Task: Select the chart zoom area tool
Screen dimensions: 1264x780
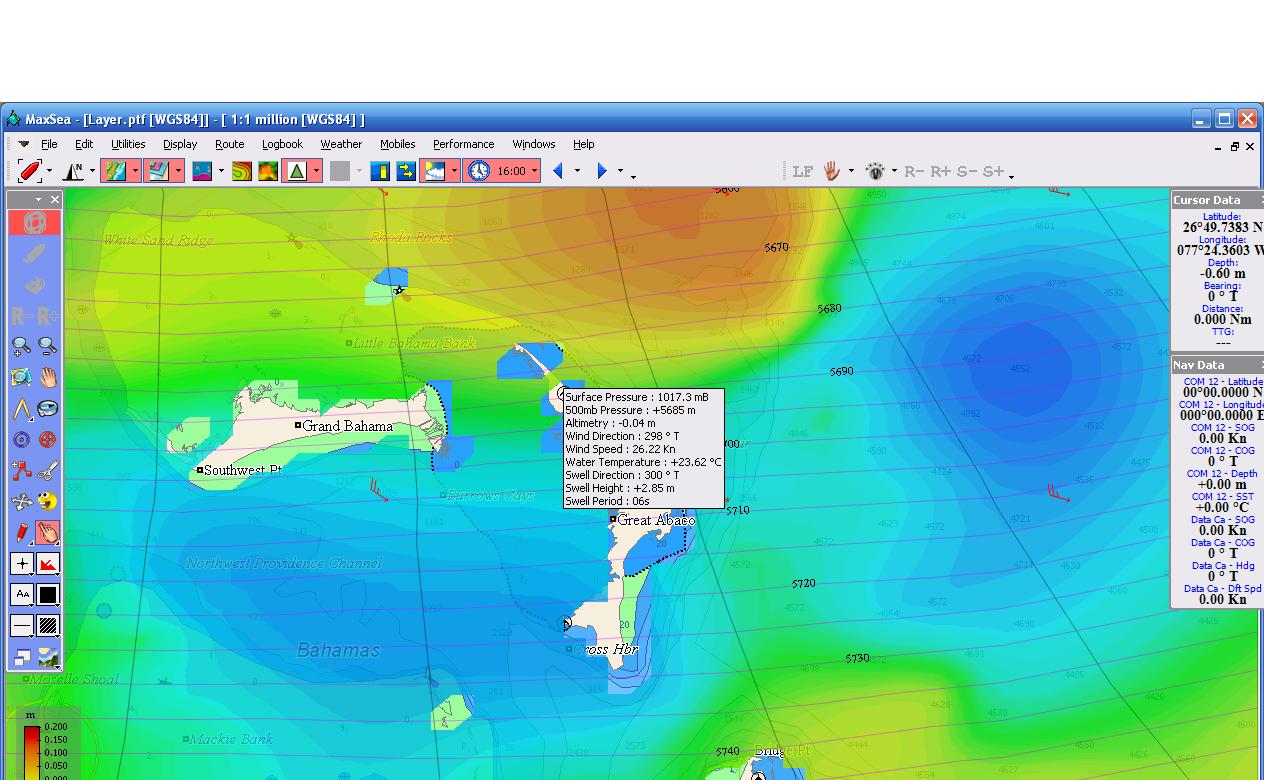Action: click(21, 378)
